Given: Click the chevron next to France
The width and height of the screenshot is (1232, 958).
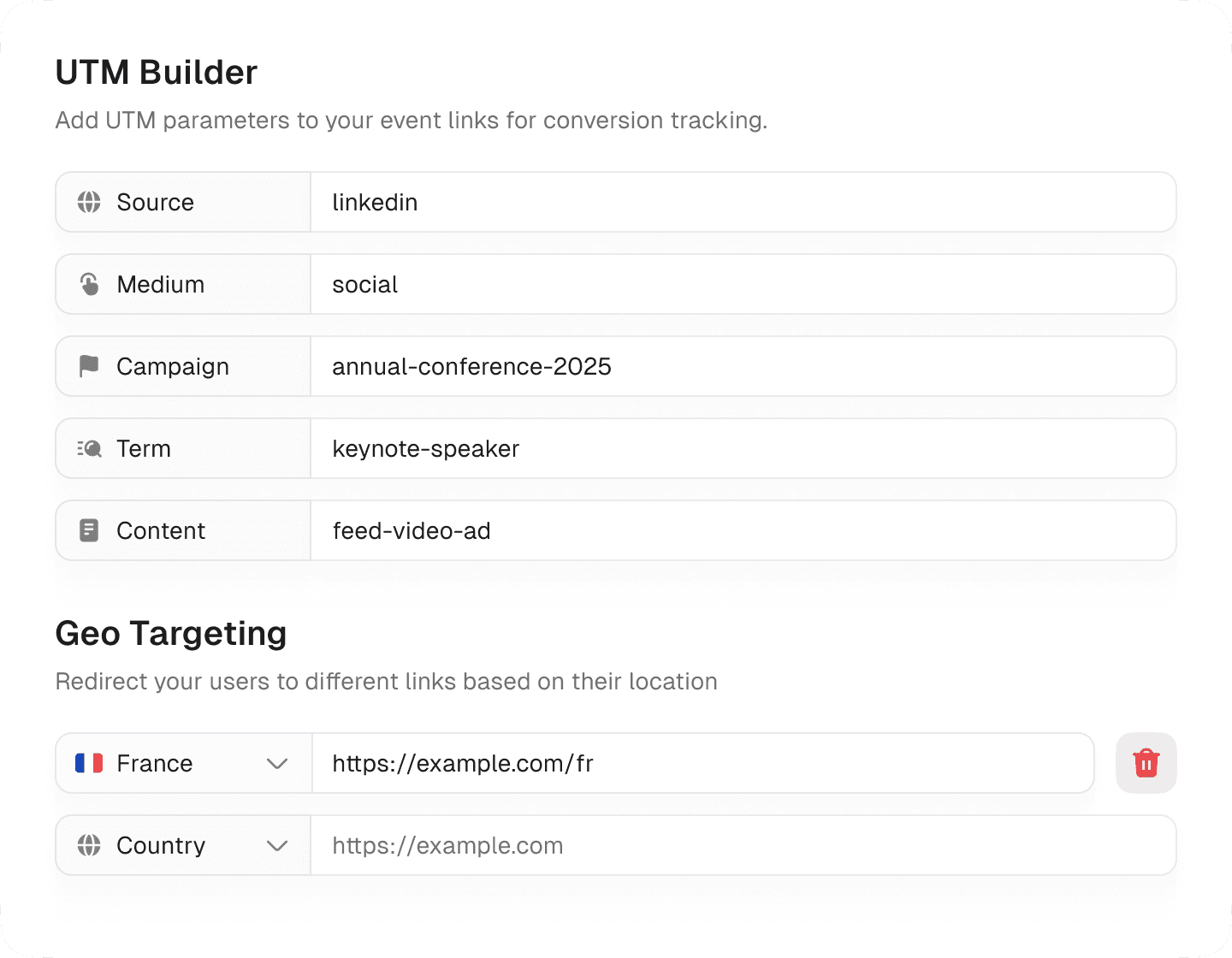Looking at the screenshot, I should click(277, 763).
